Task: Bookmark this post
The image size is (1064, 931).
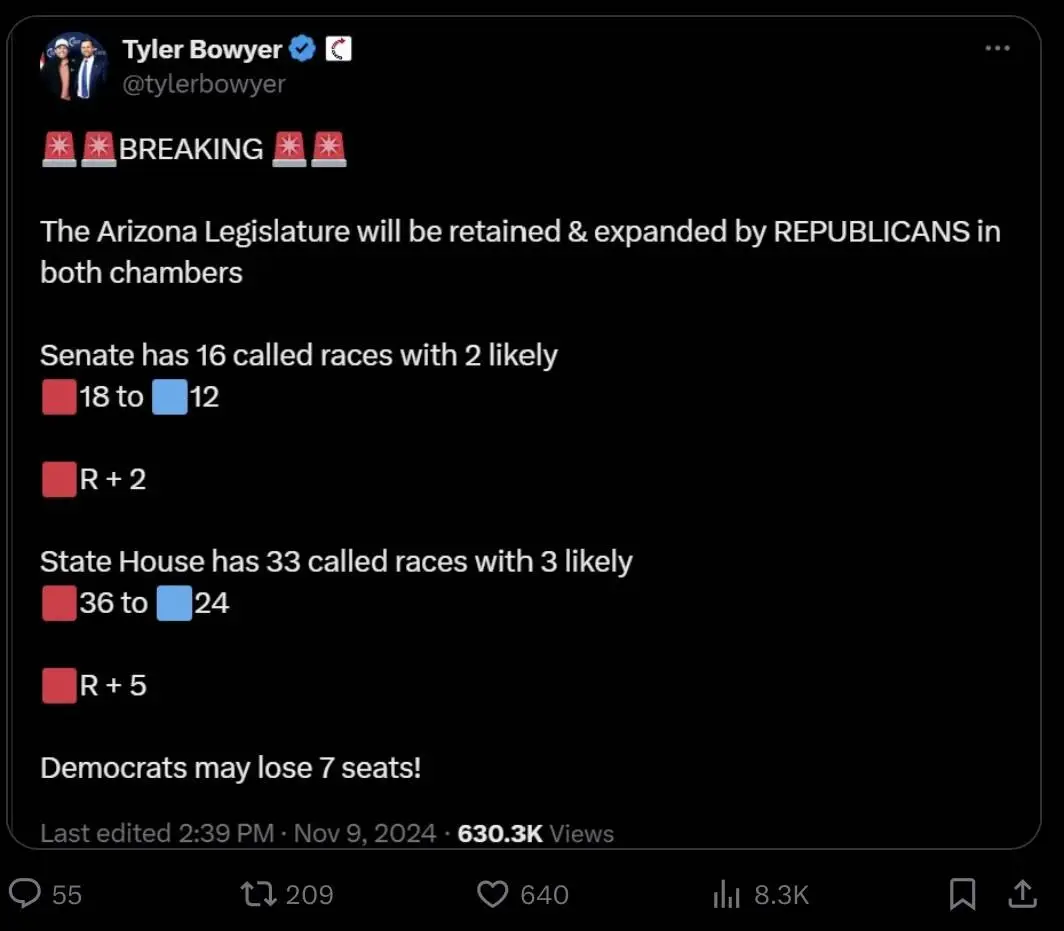Action: (x=962, y=893)
